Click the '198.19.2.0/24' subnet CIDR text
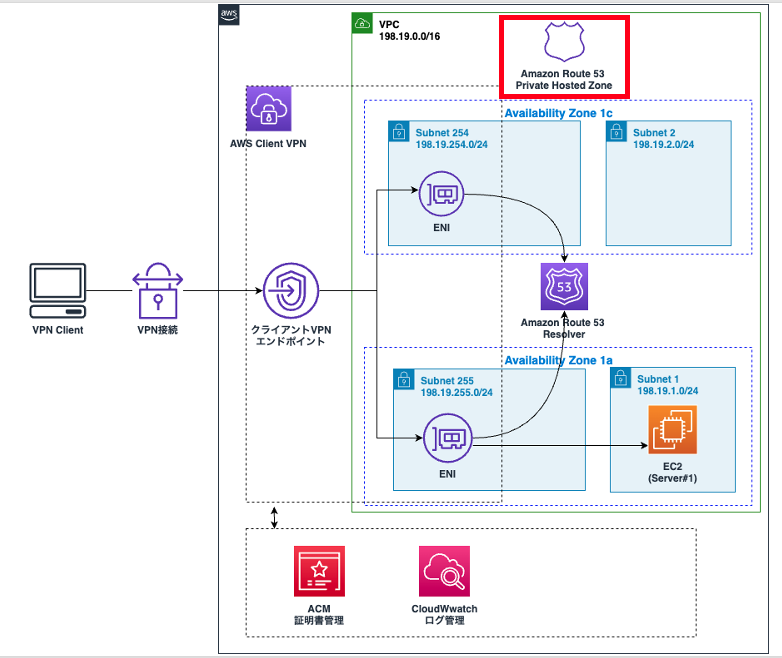 [x=664, y=145]
